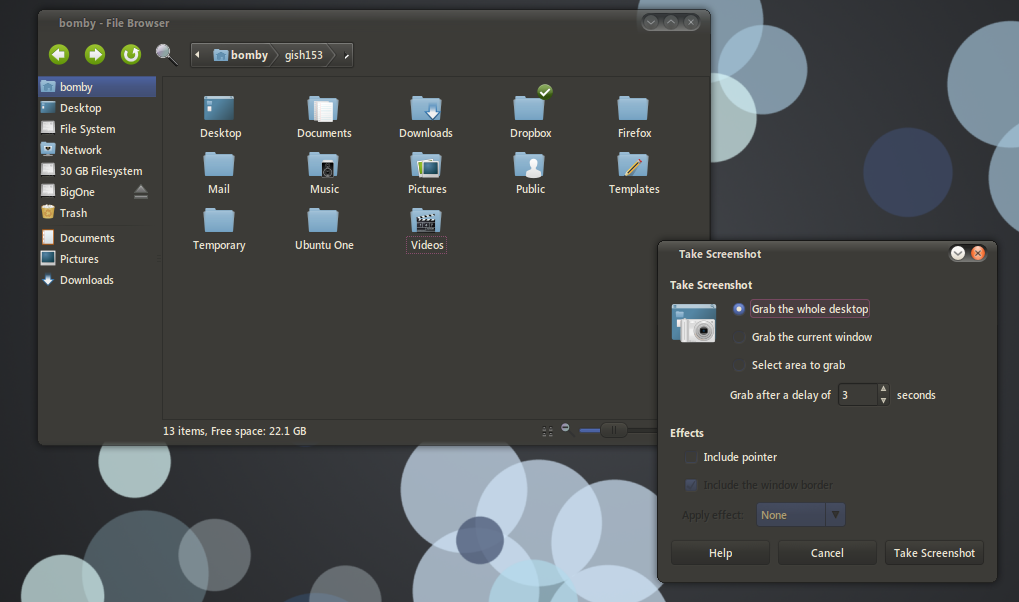Viewport: 1019px width, 602px height.
Task: Open search with the magnifying glass icon
Action: point(166,55)
